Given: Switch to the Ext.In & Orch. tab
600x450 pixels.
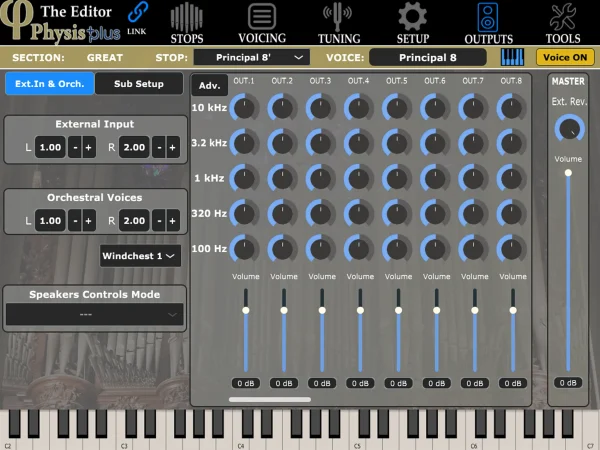Looking at the screenshot, I should pos(49,84).
